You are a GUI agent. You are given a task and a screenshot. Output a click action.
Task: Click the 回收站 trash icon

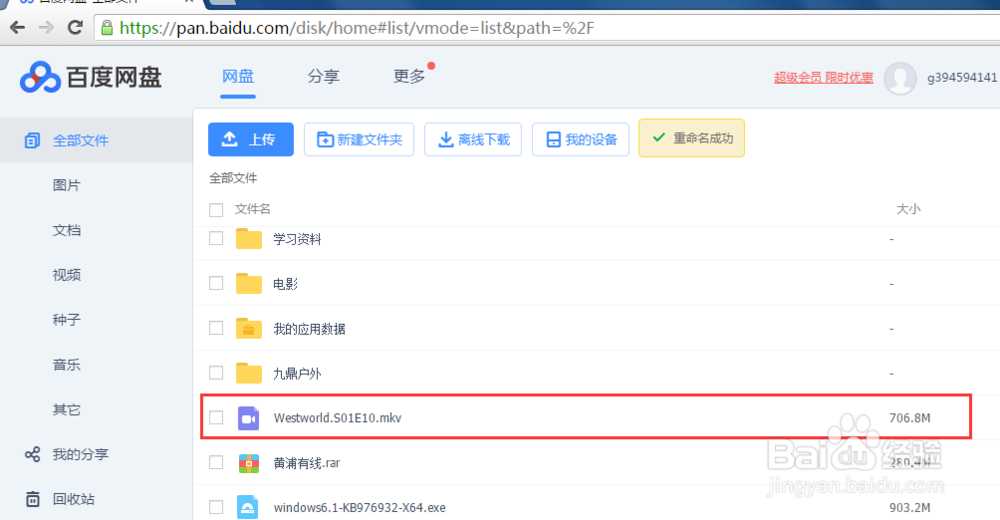(32, 499)
